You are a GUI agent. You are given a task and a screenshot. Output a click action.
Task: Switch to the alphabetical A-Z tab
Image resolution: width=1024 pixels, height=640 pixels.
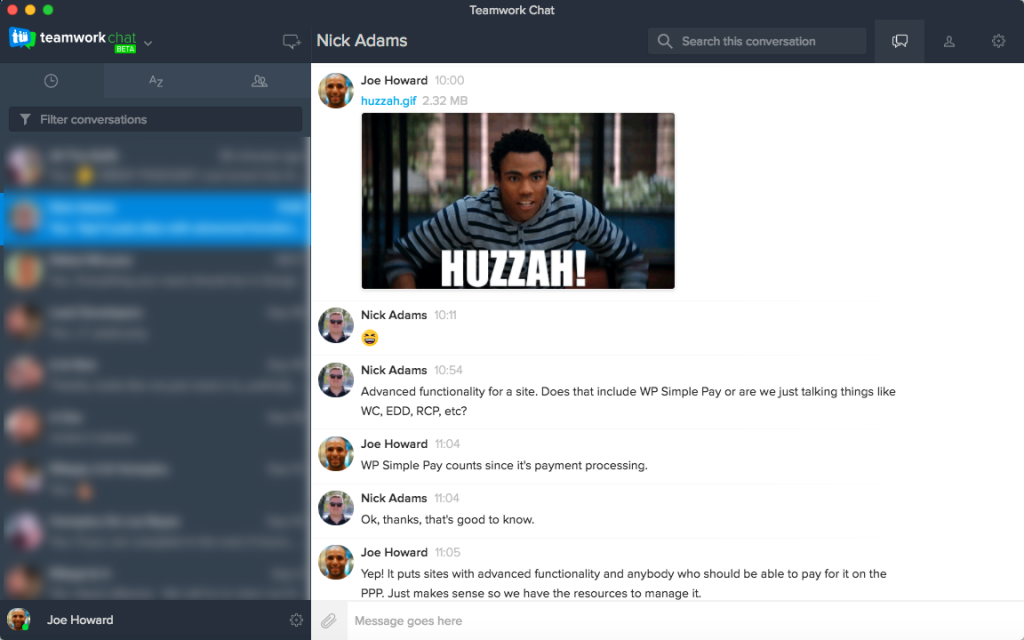(x=156, y=81)
